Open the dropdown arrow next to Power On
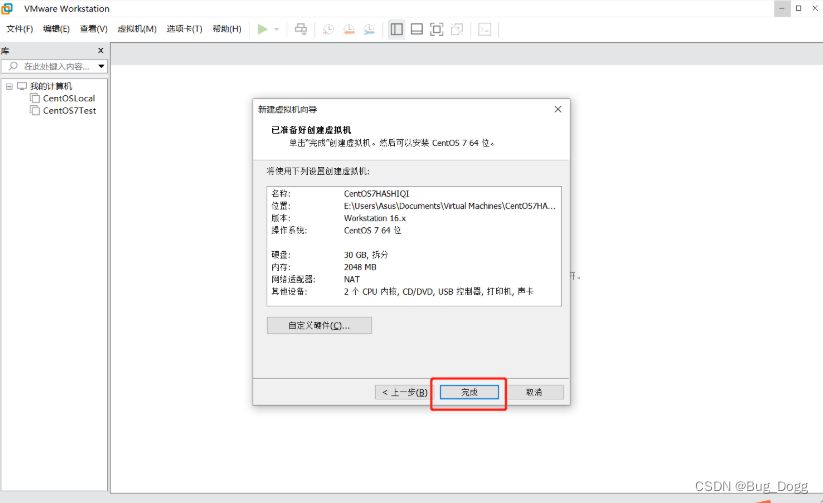 pos(277,29)
